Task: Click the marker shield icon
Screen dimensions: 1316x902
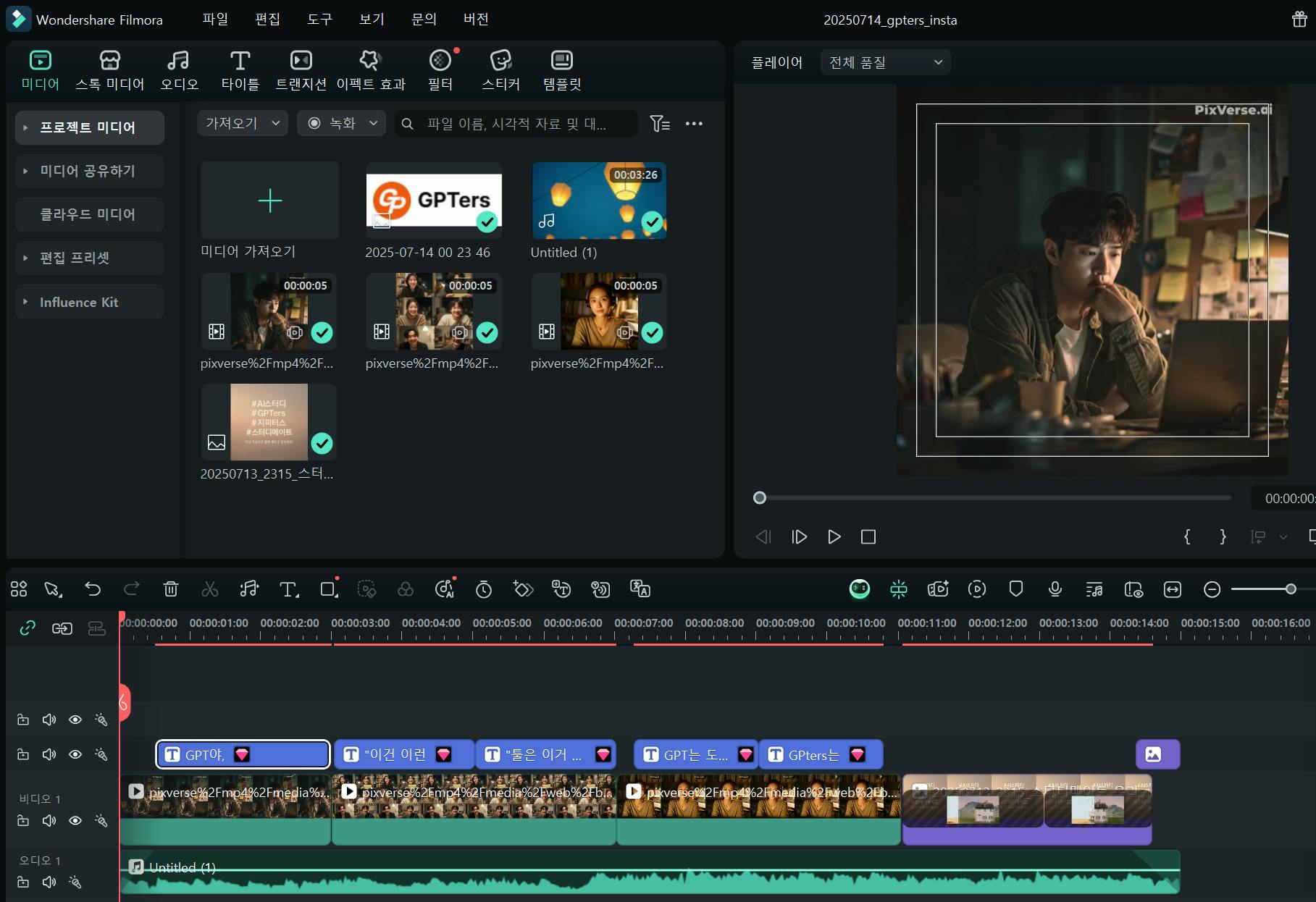Action: [x=1015, y=589]
